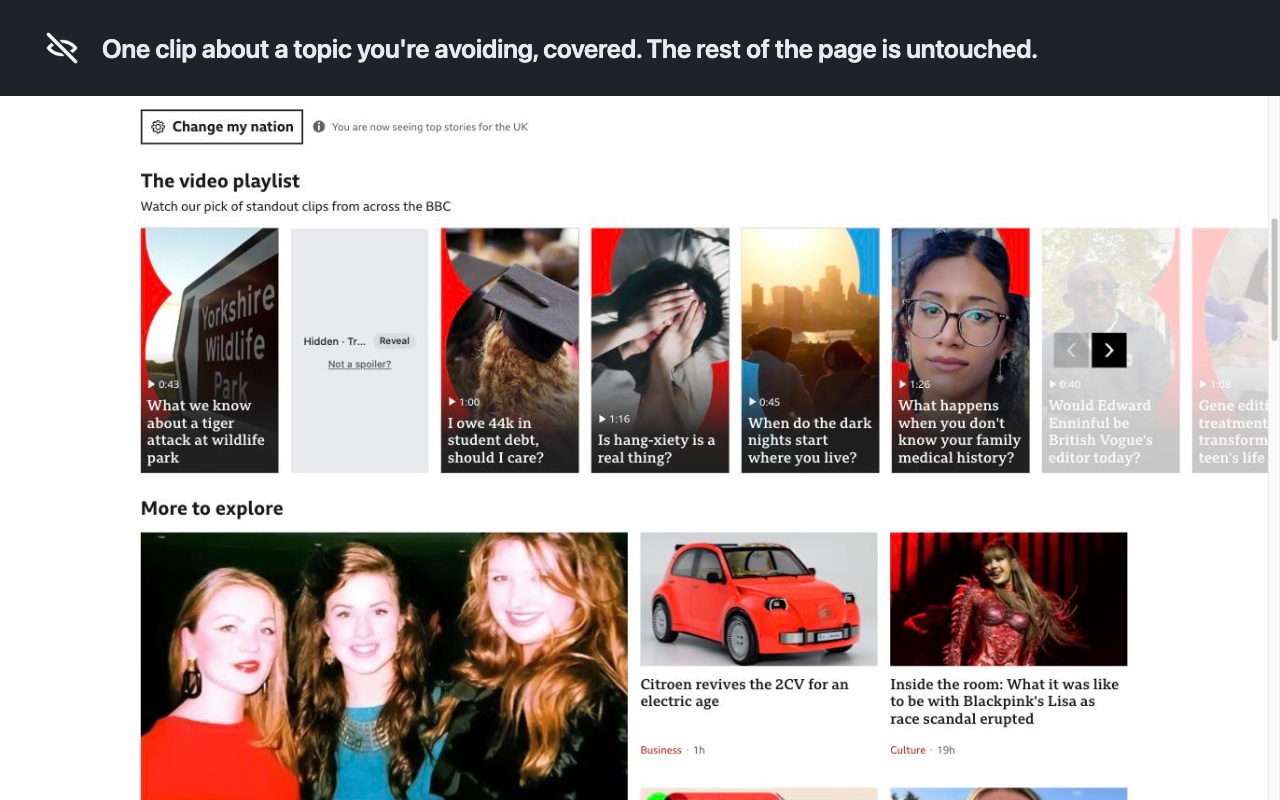Open the hang-xiety video thumbnail
The height and width of the screenshot is (800, 1280).
tap(660, 350)
